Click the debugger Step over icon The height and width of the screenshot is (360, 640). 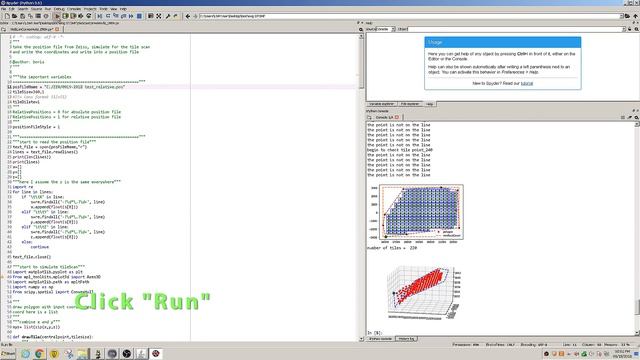coord(108,16)
